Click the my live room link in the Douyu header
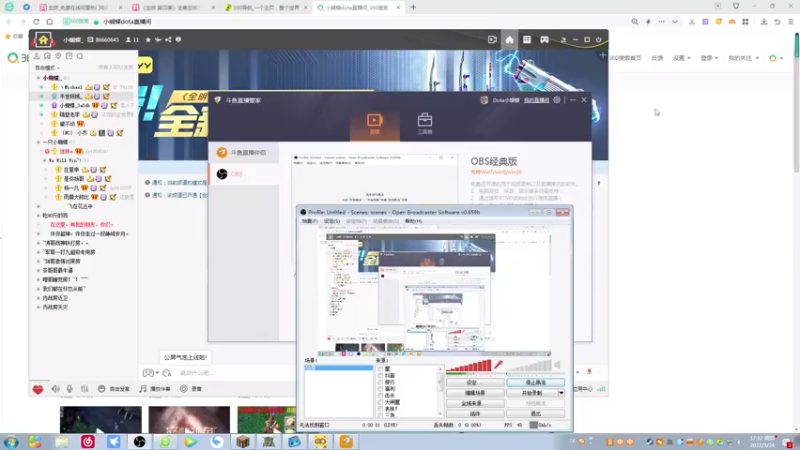The width and height of the screenshot is (800, 450). [x=536, y=100]
